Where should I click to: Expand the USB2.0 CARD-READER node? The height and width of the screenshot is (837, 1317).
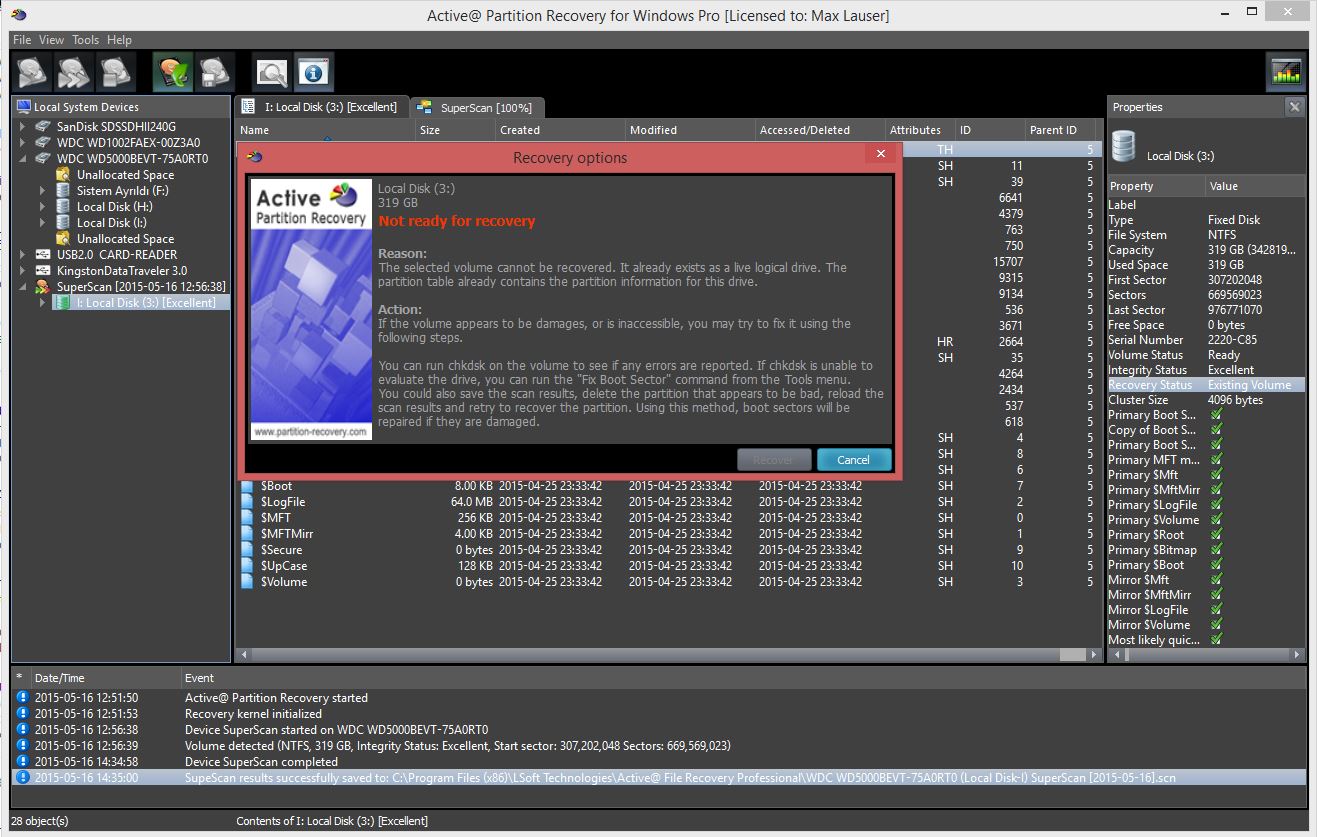click(23, 255)
